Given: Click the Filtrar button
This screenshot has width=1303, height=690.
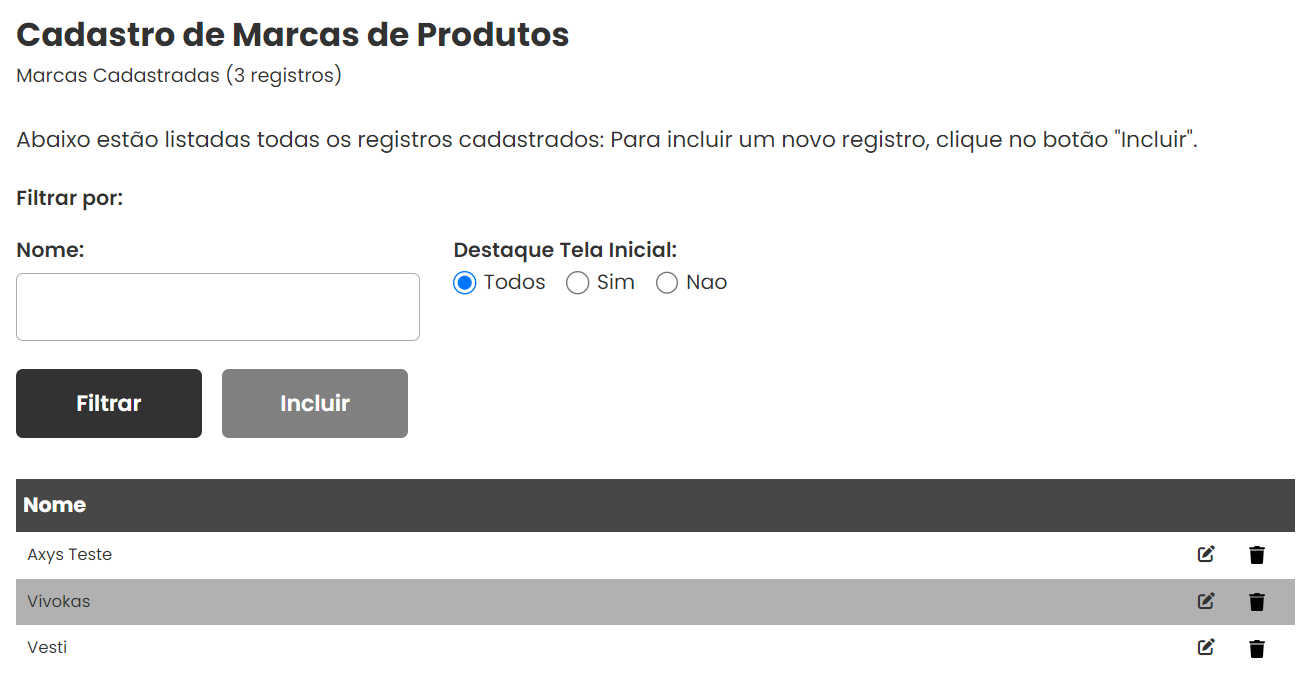Looking at the screenshot, I should click(109, 403).
